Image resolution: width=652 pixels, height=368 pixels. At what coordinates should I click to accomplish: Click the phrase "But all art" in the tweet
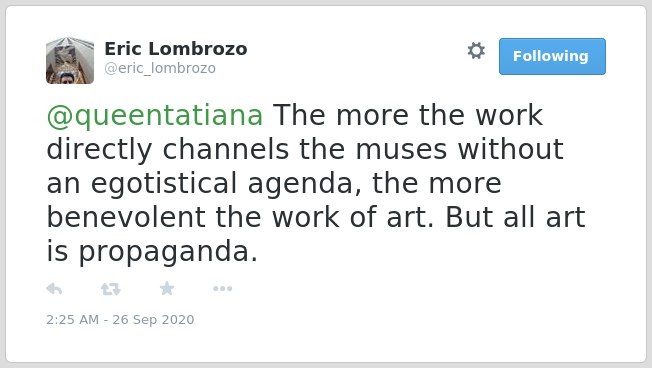pos(516,217)
